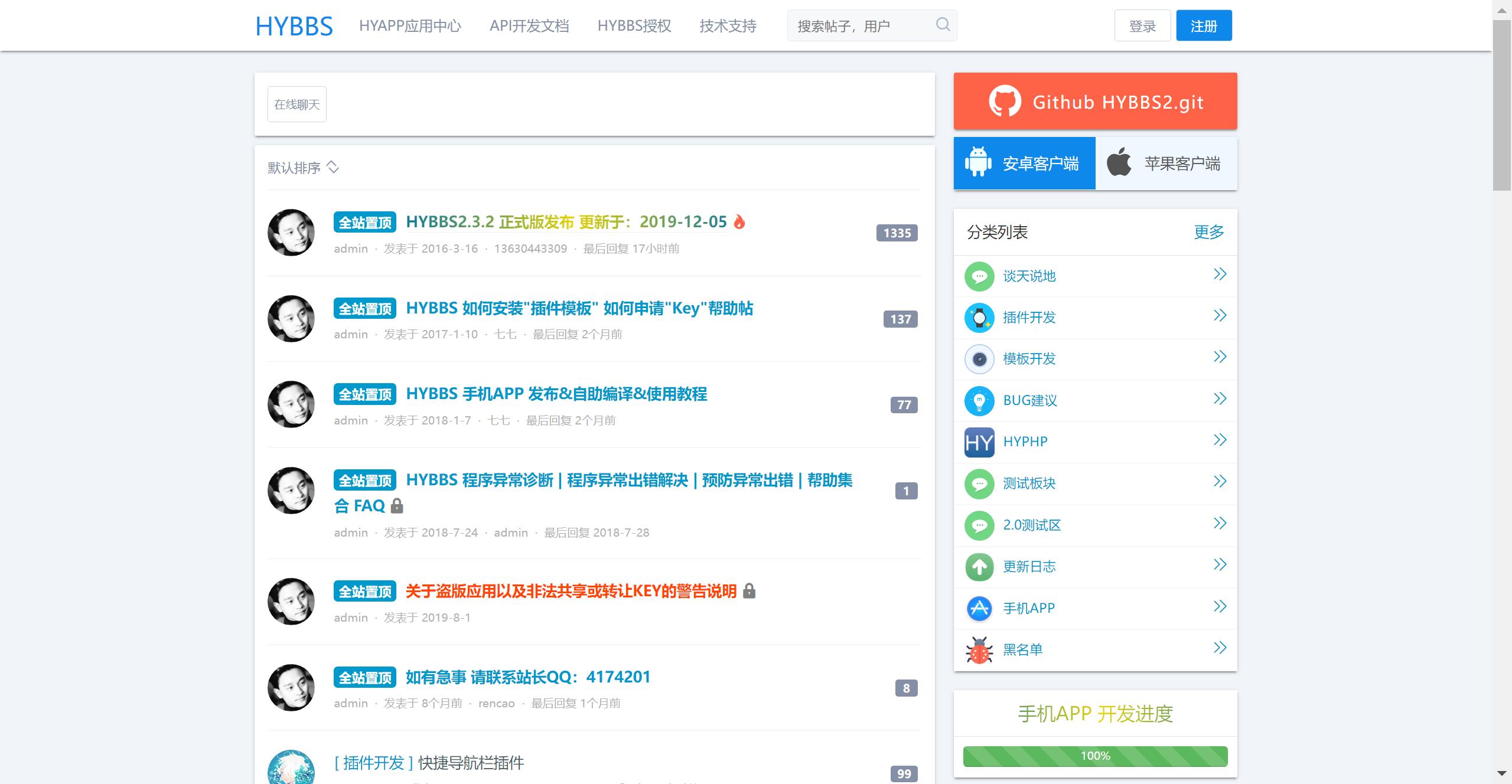
Task: Click the 137 reply count badge
Action: pos(901,319)
